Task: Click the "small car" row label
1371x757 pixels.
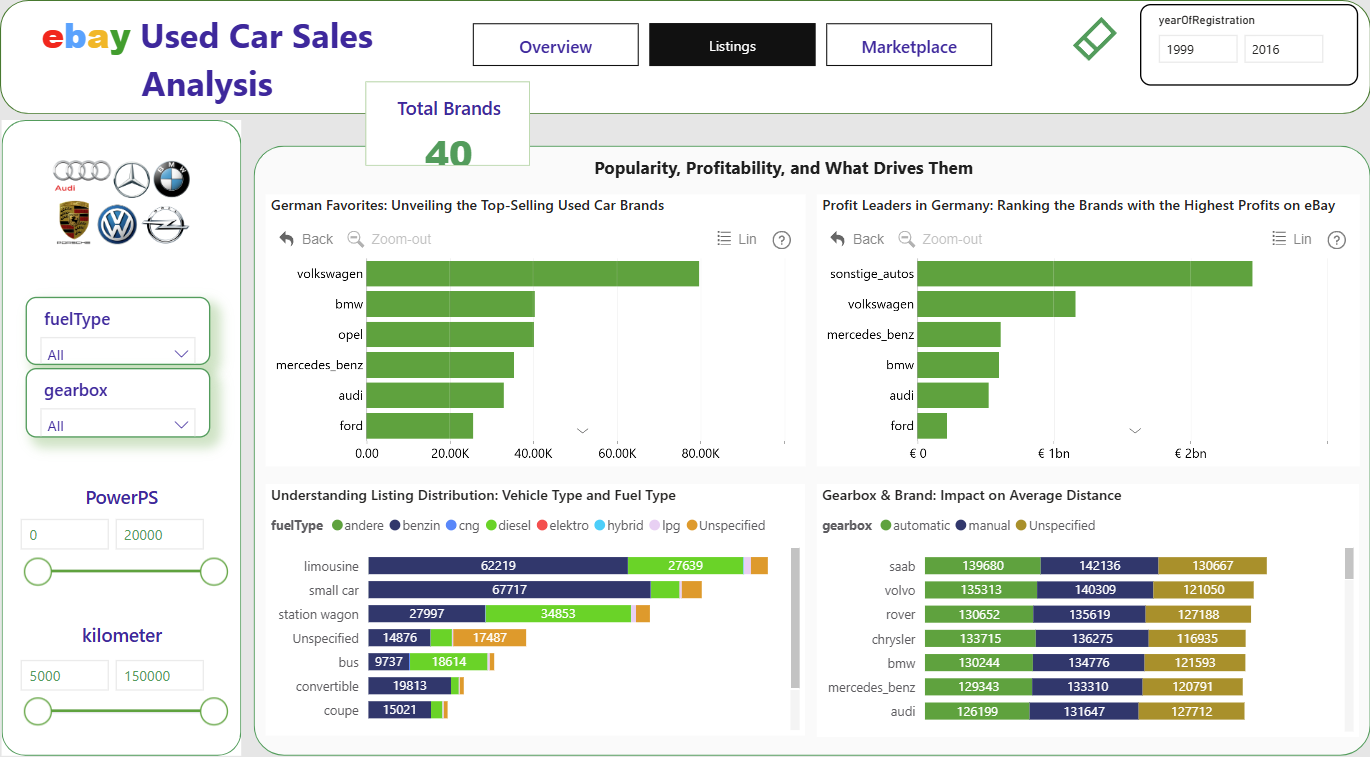Action: [333, 590]
